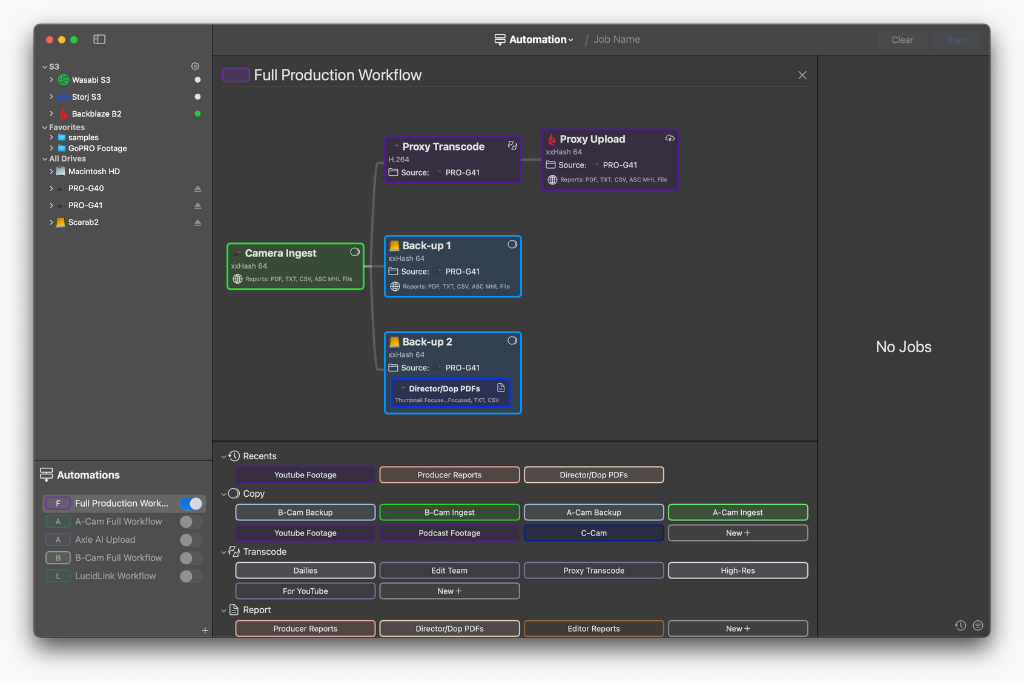Open the Automation mode dropdown
Image resolution: width=1024 pixels, height=683 pixels.
[534, 39]
